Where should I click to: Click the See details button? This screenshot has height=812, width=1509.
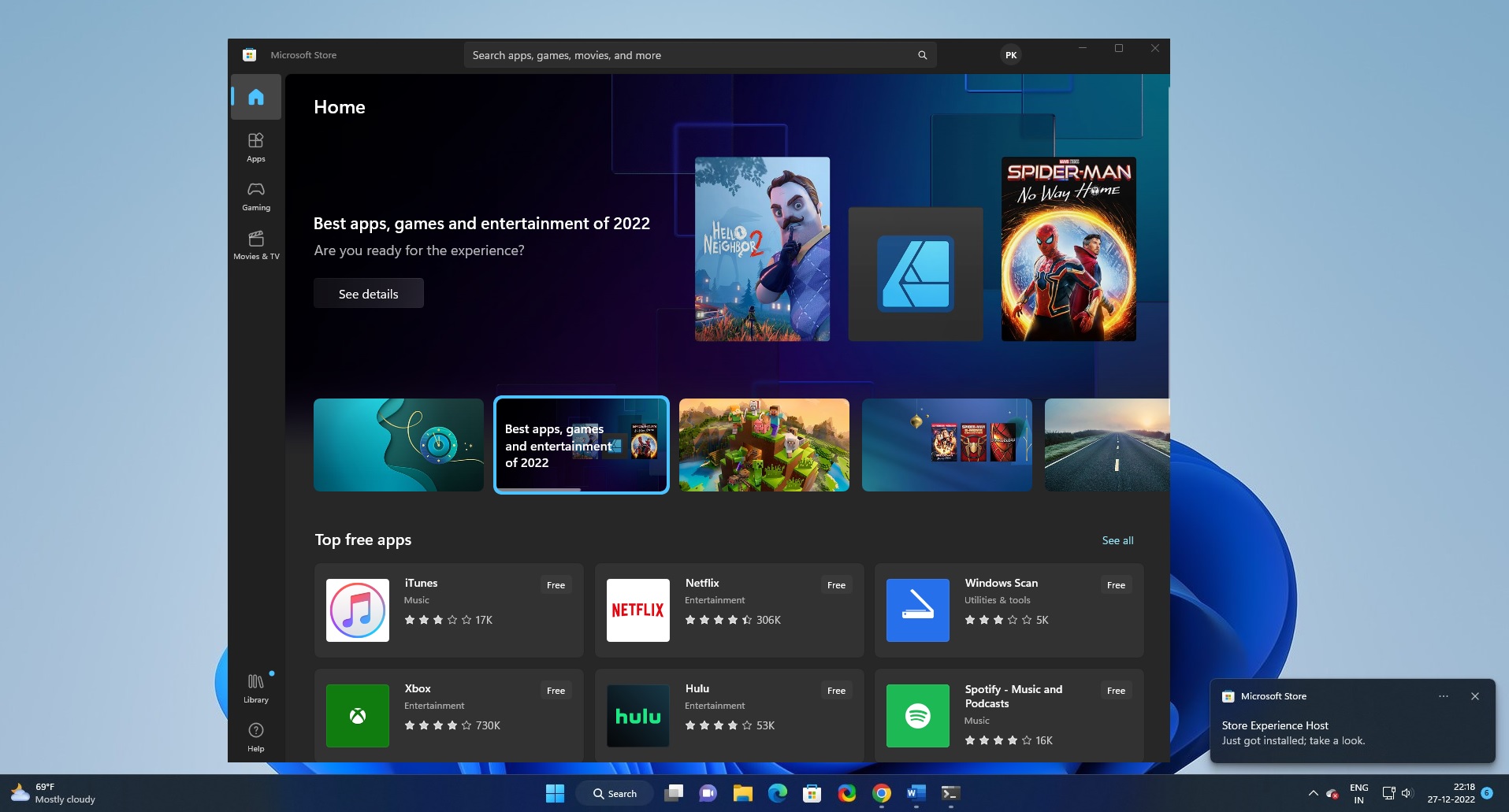point(369,294)
